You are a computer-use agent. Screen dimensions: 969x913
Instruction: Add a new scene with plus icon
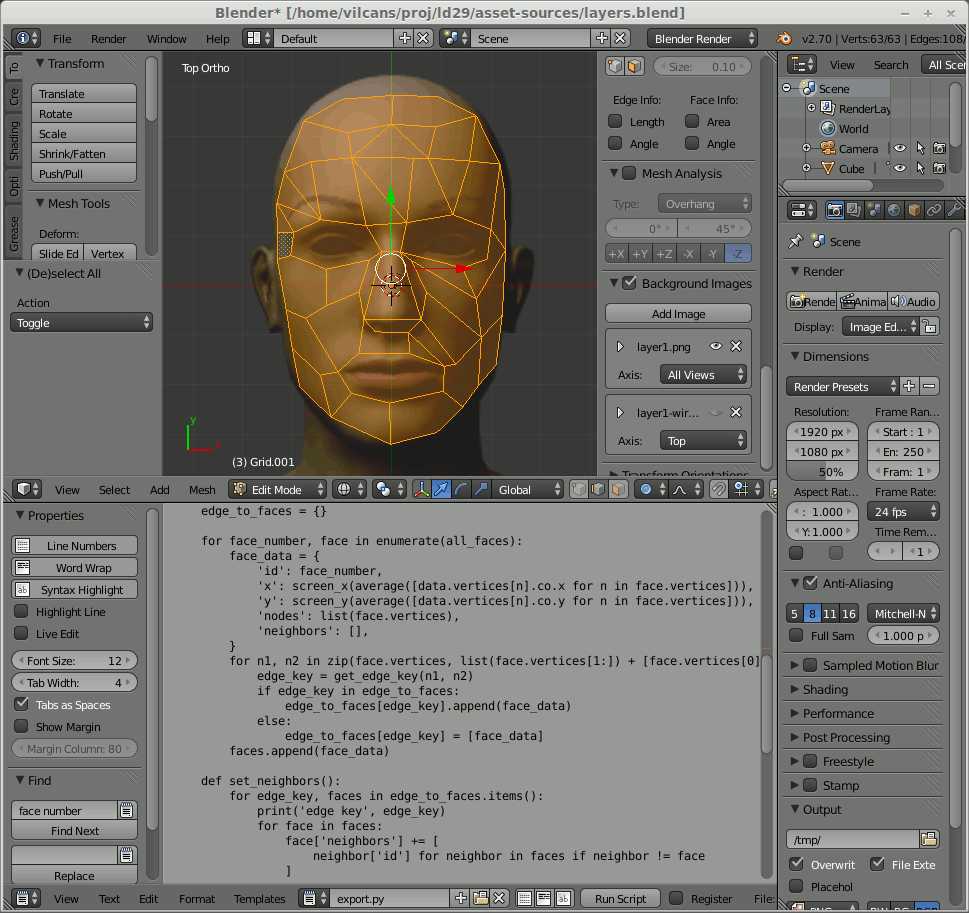tap(601, 38)
